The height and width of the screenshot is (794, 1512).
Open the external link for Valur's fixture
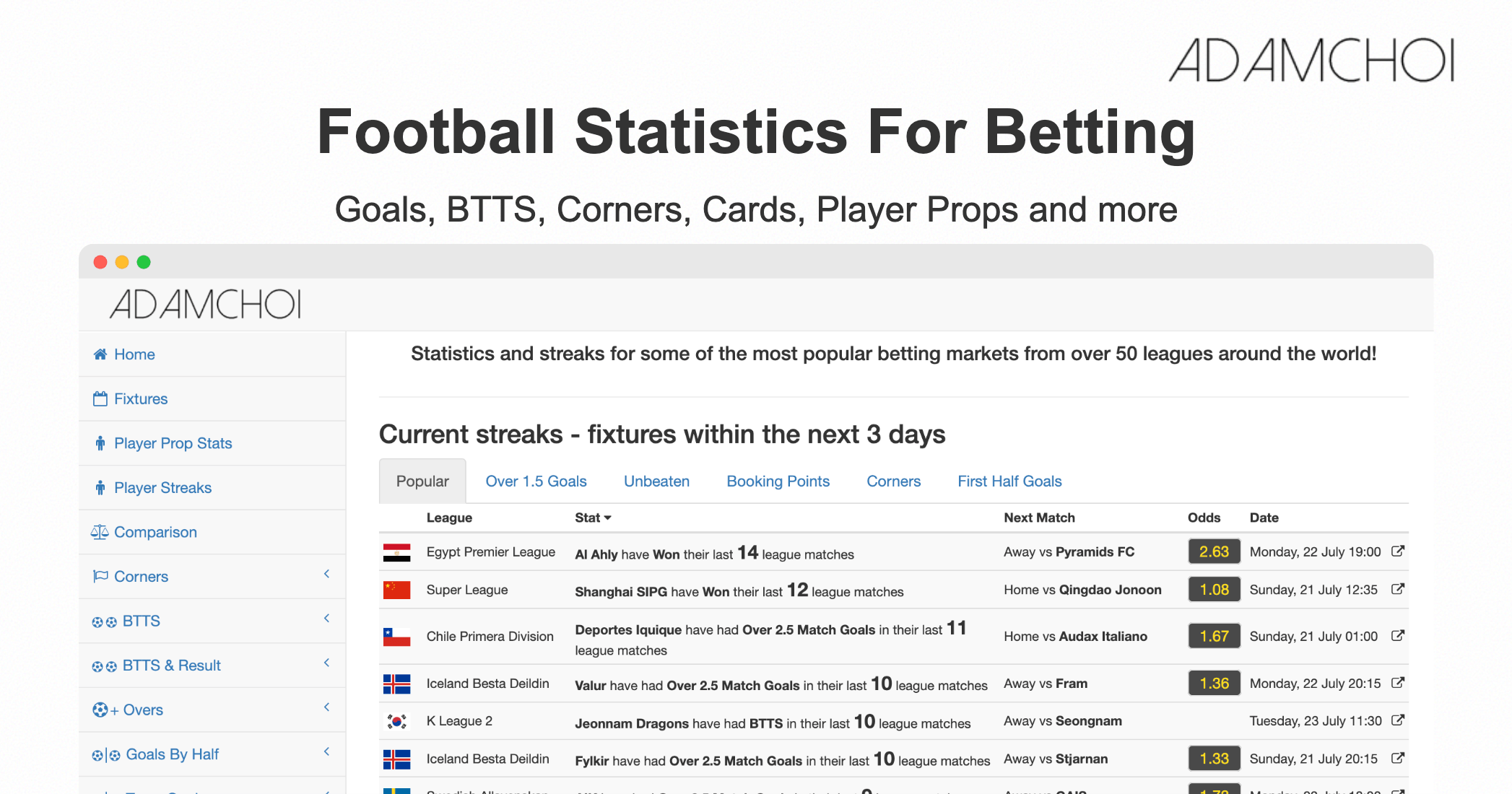(1399, 683)
